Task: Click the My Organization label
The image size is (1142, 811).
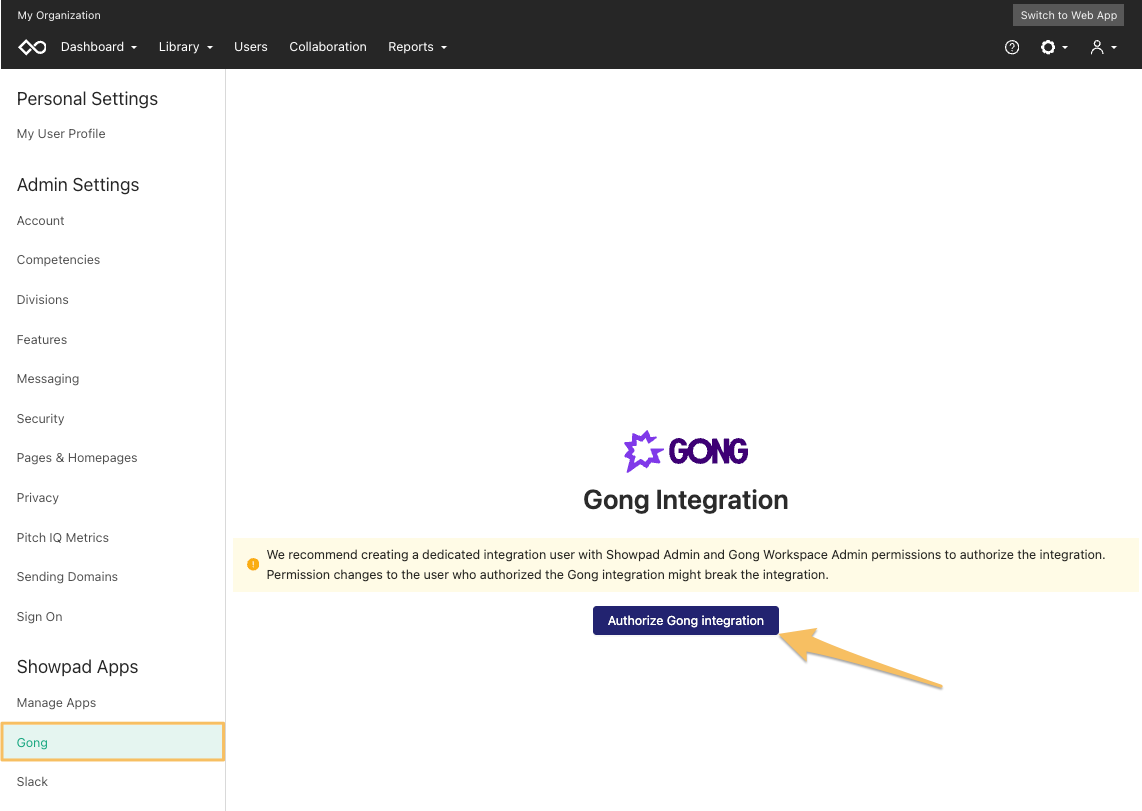Action: (x=59, y=15)
